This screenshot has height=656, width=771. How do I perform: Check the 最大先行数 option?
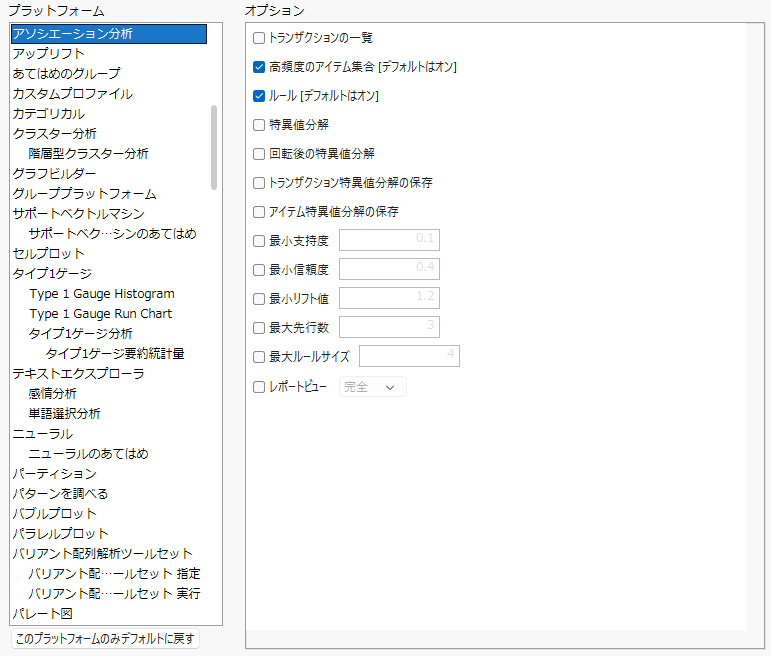259,328
